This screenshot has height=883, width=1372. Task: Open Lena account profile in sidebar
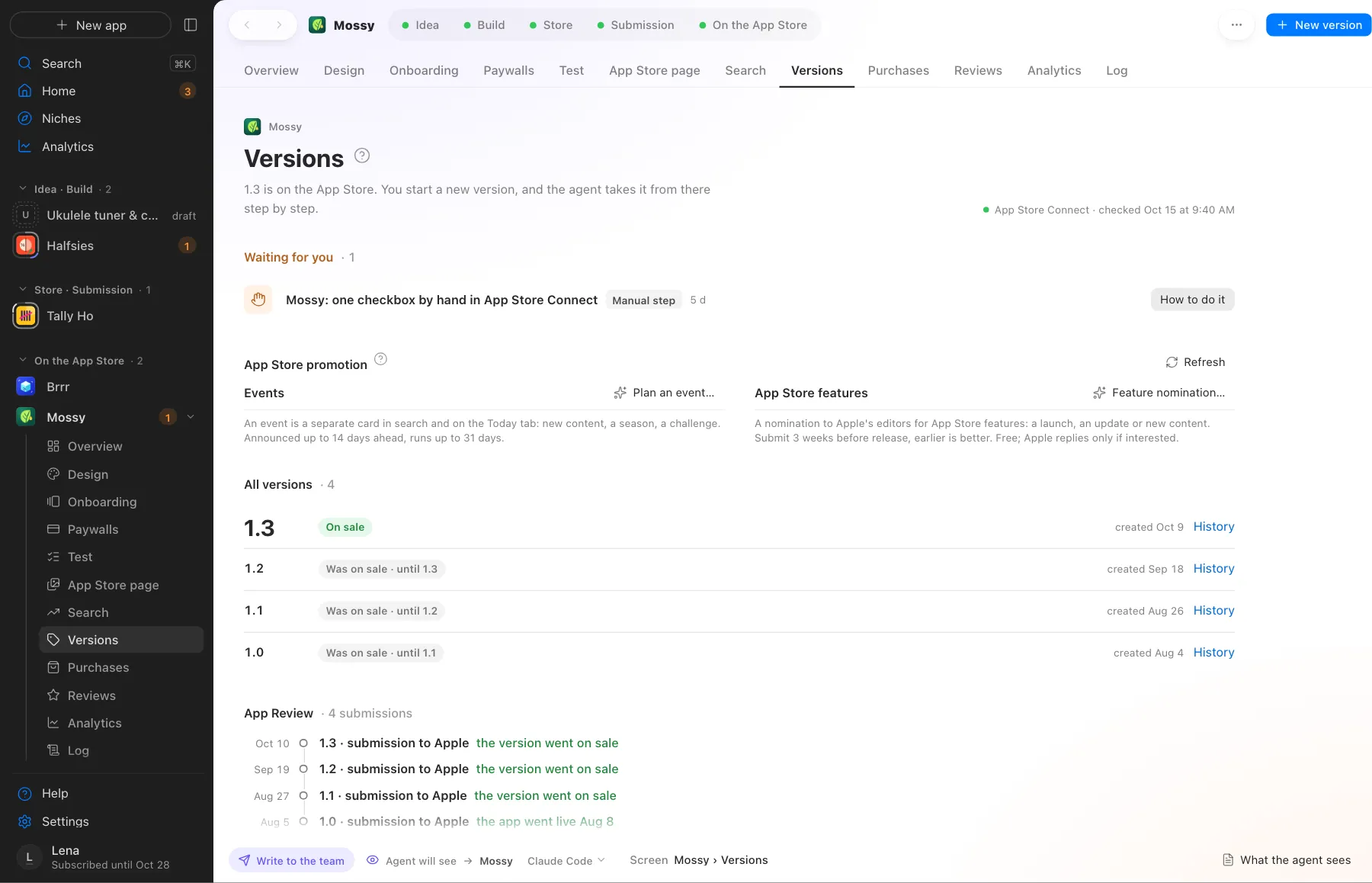(x=105, y=857)
